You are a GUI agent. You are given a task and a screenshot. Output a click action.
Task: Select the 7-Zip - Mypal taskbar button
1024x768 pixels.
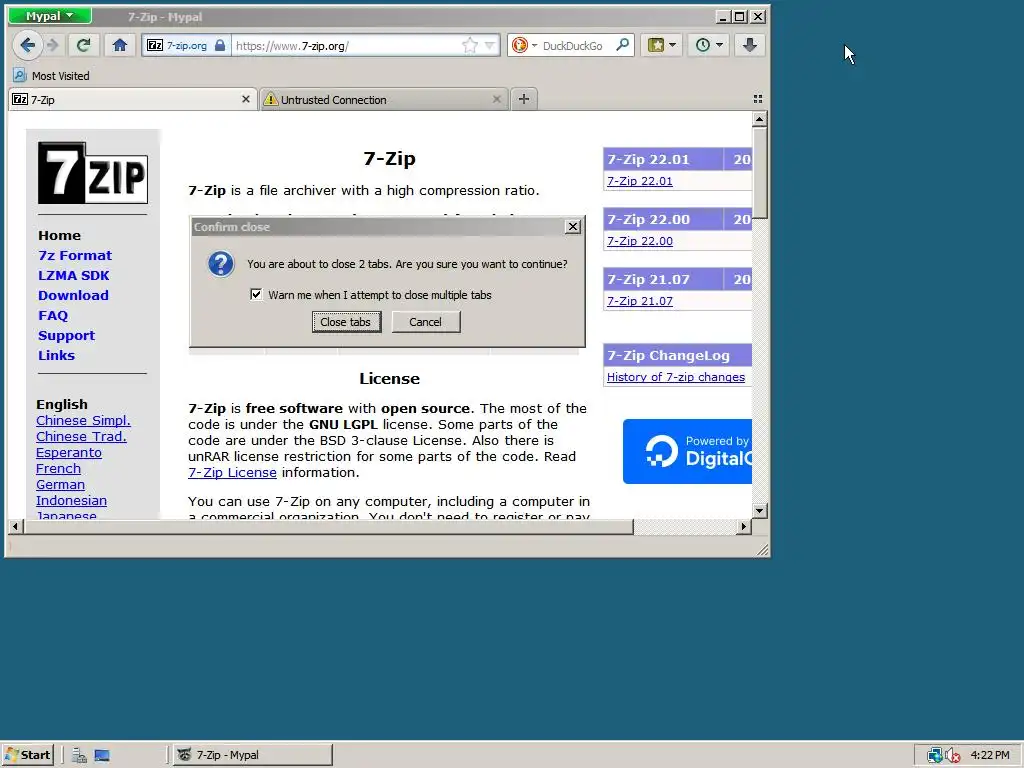point(253,755)
